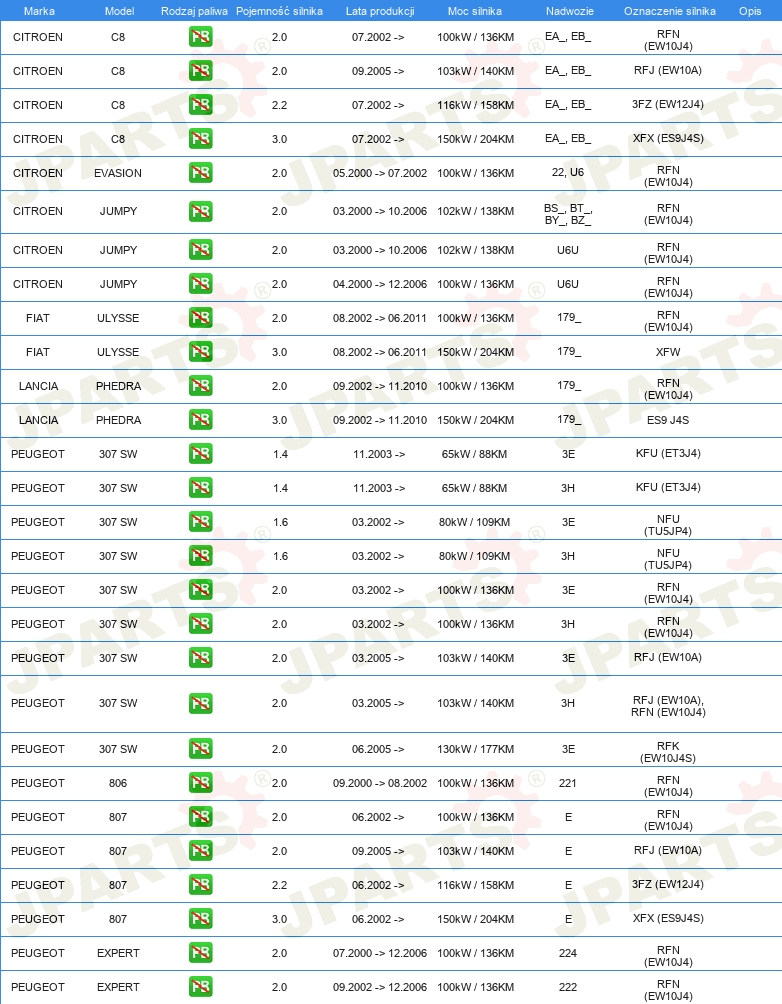Select "FIAT" in the Ulysse 2.0 row
Screen dimensions: 782x1004
coord(38,318)
